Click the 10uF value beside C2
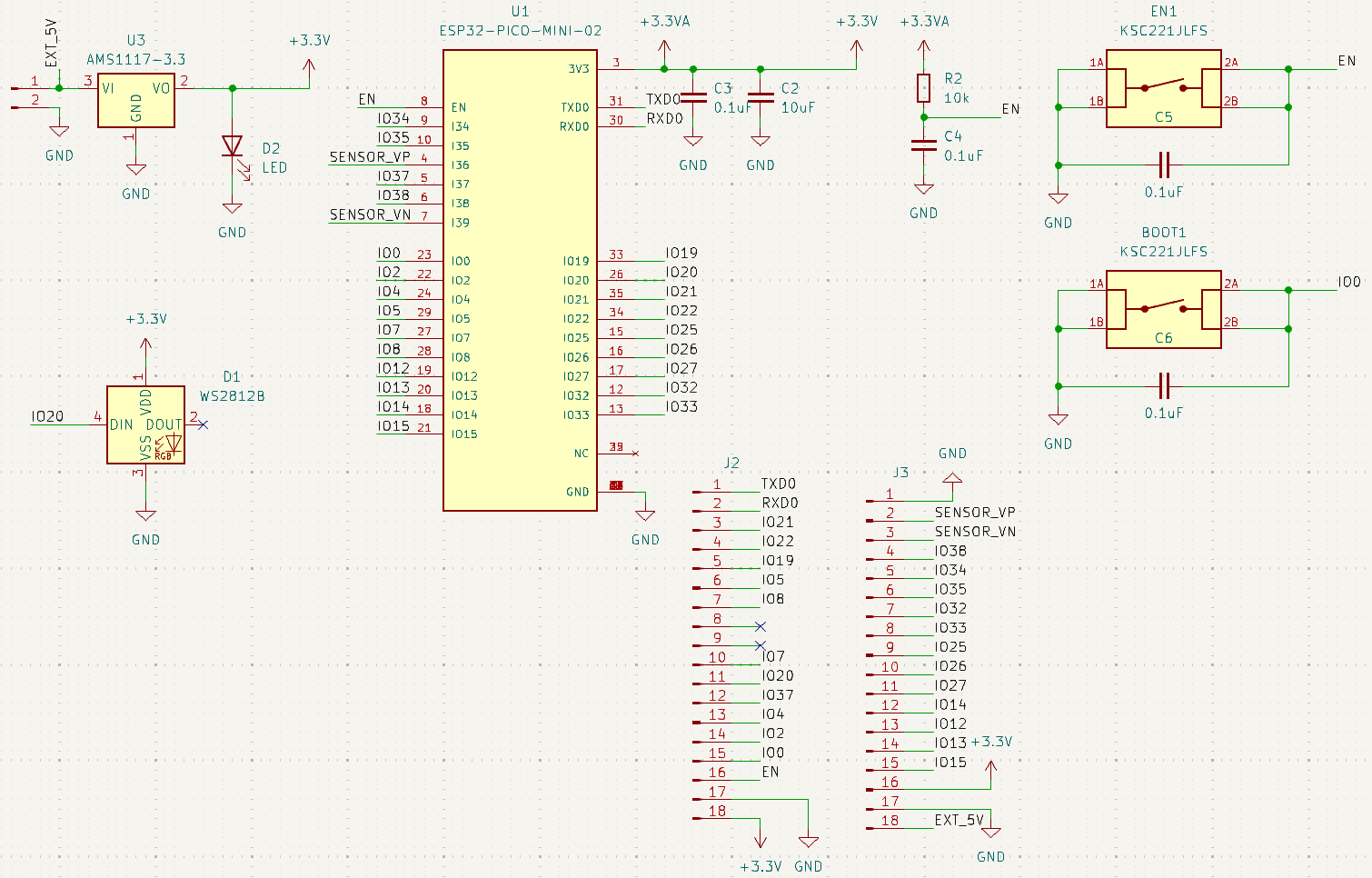Screen dimensions: 1372x878 click(799, 107)
